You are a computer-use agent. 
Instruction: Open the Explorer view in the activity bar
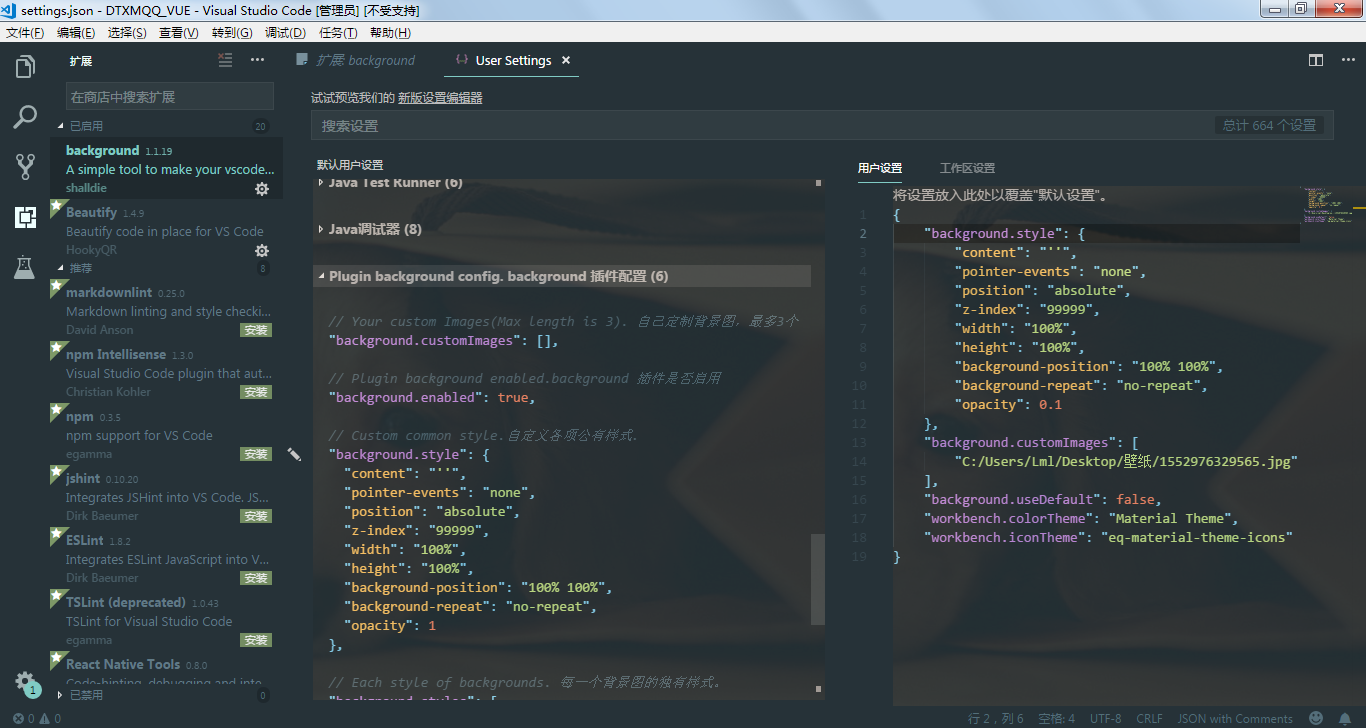click(x=25, y=67)
